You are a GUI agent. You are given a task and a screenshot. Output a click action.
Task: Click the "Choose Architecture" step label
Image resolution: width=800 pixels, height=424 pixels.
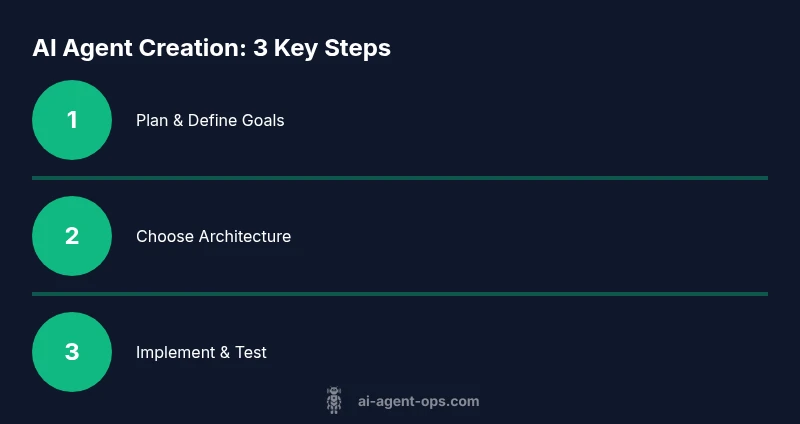[213, 237]
